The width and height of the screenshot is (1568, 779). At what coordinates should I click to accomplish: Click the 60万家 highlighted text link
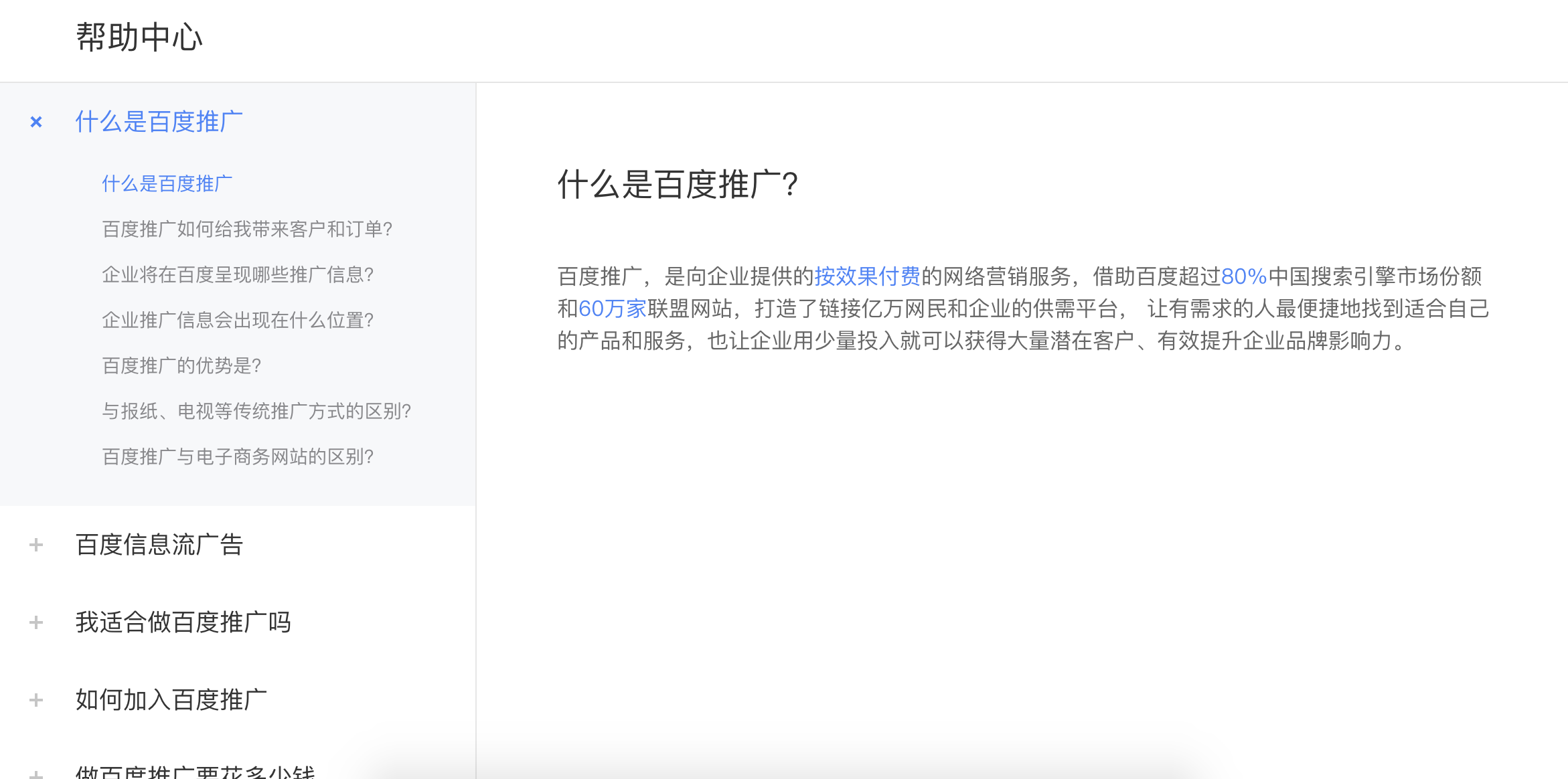coord(612,309)
